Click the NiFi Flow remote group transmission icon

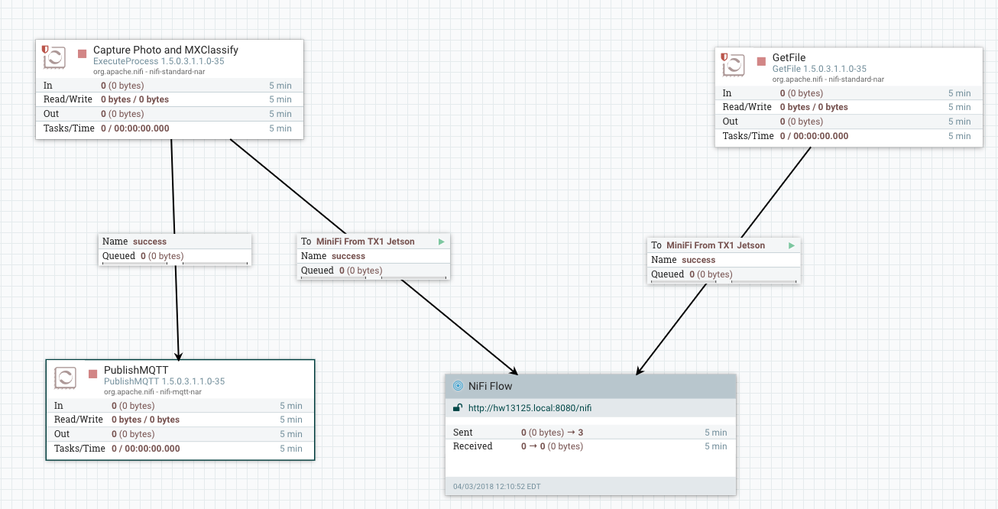pos(458,386)
